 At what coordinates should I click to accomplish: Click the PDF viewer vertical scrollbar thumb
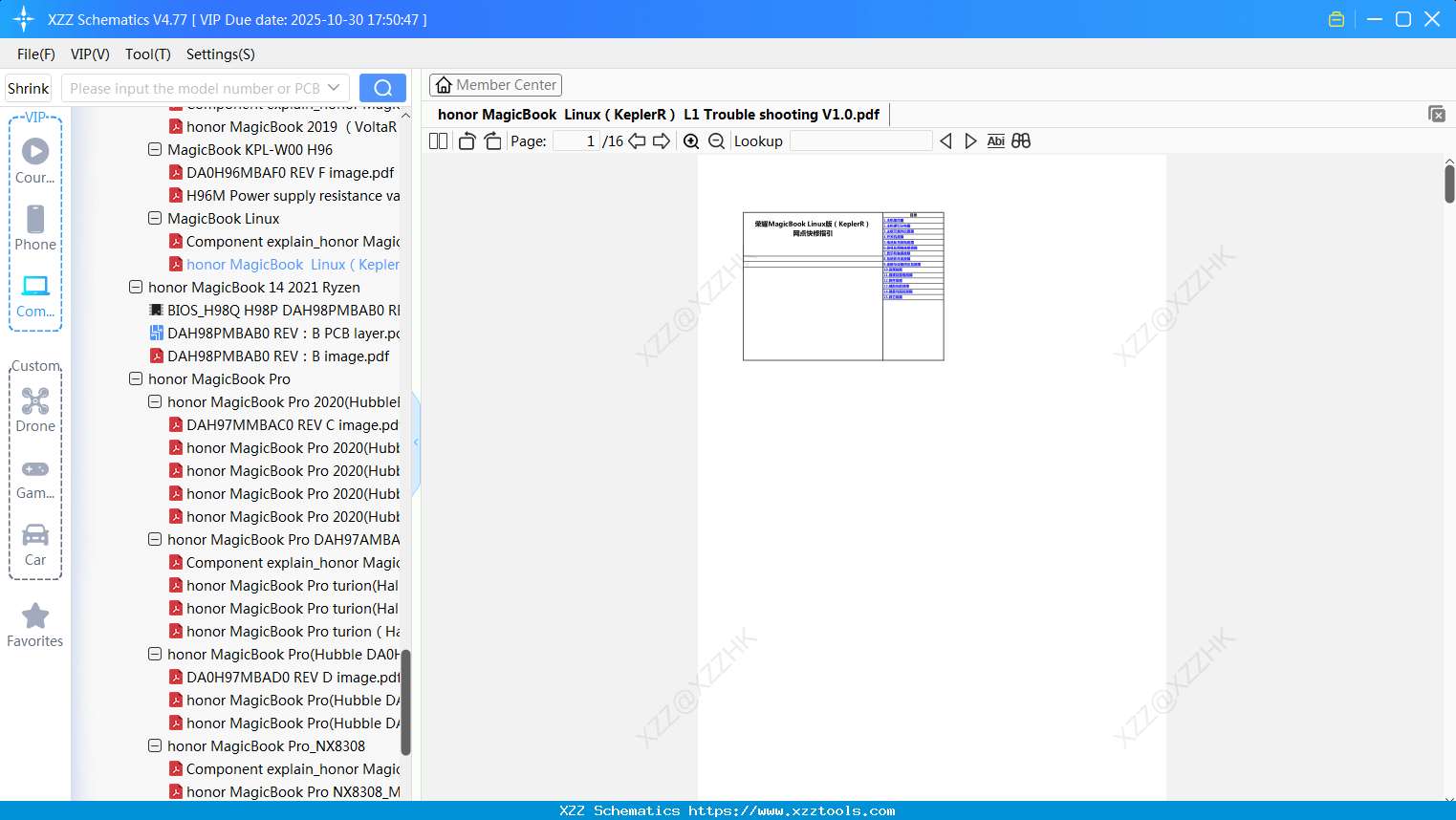click(x=1449, y=183)
